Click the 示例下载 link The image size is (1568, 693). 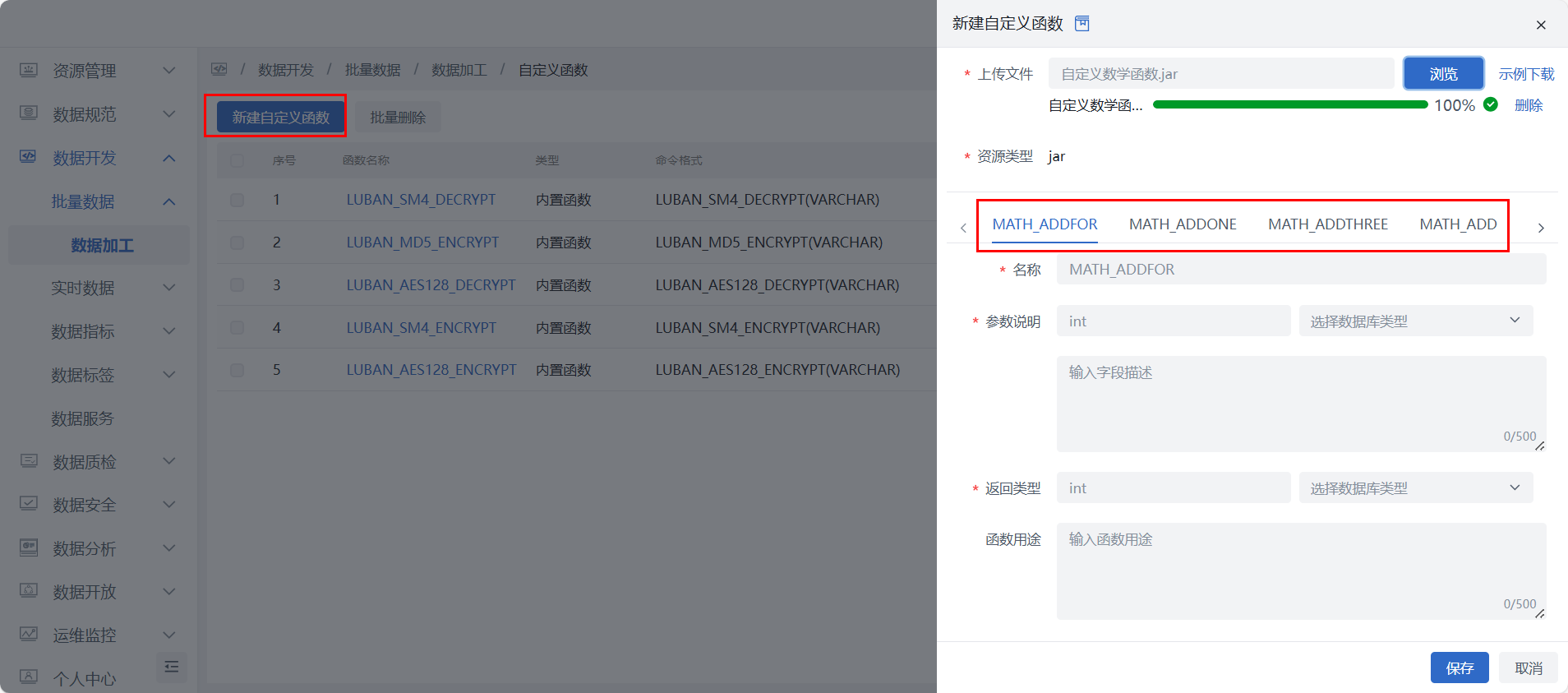pyautogui.click(x=1526, y=74)
